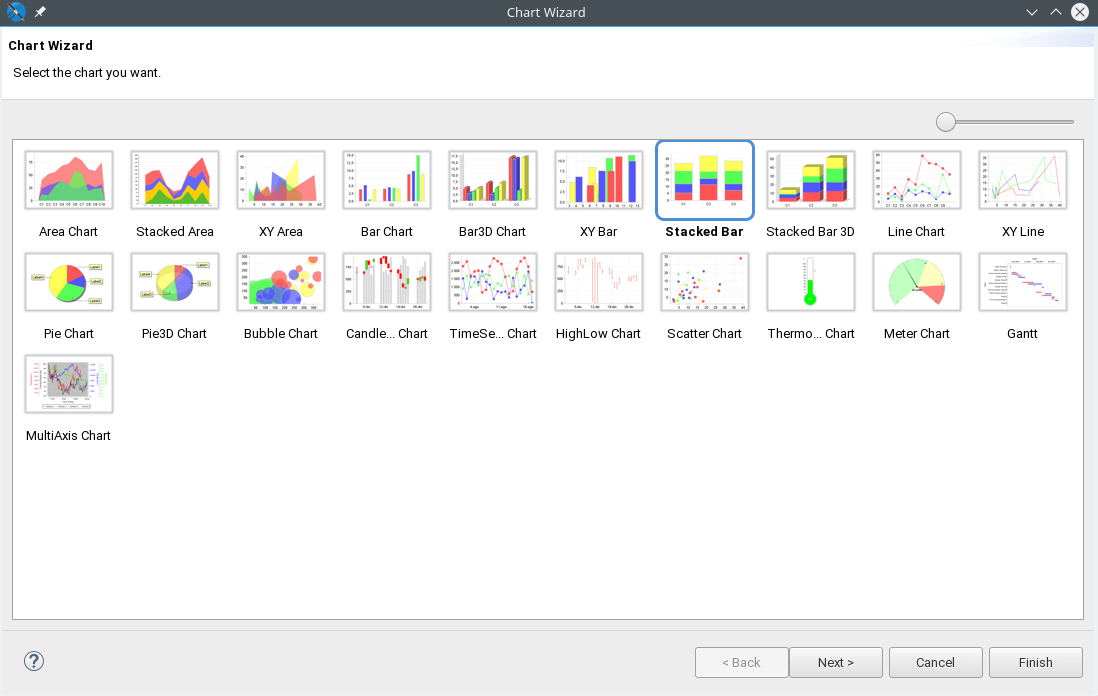The height and width of the screenshot is (696, 1098).
Task: Select the Pie Chart icon
Action: 69,282
